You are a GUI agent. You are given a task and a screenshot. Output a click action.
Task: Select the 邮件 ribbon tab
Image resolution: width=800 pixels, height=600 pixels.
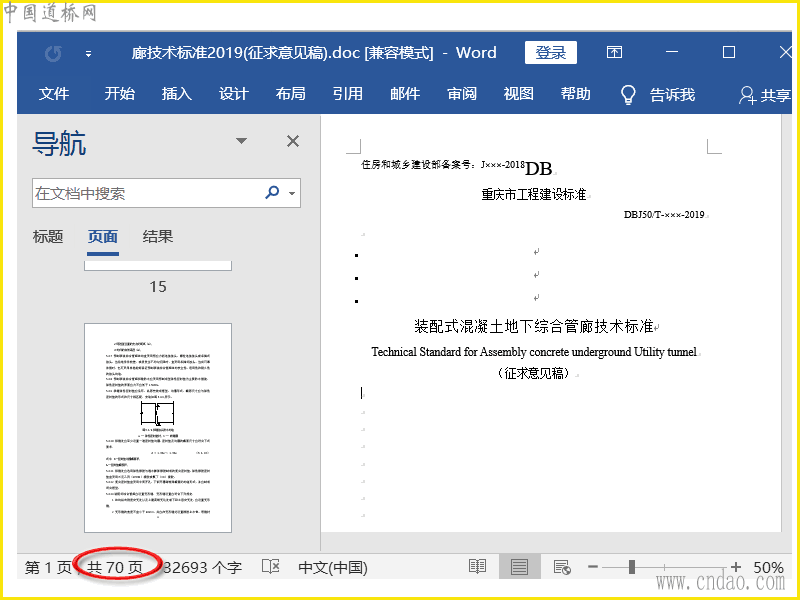pos(405,94)
